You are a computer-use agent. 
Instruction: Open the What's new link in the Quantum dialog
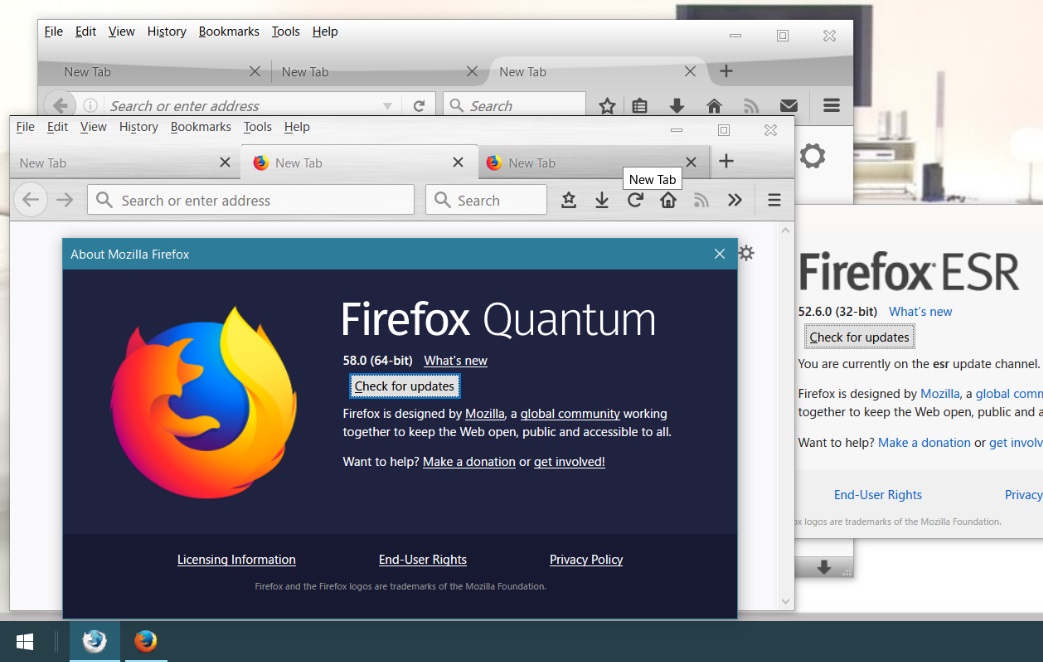(456, 361)
